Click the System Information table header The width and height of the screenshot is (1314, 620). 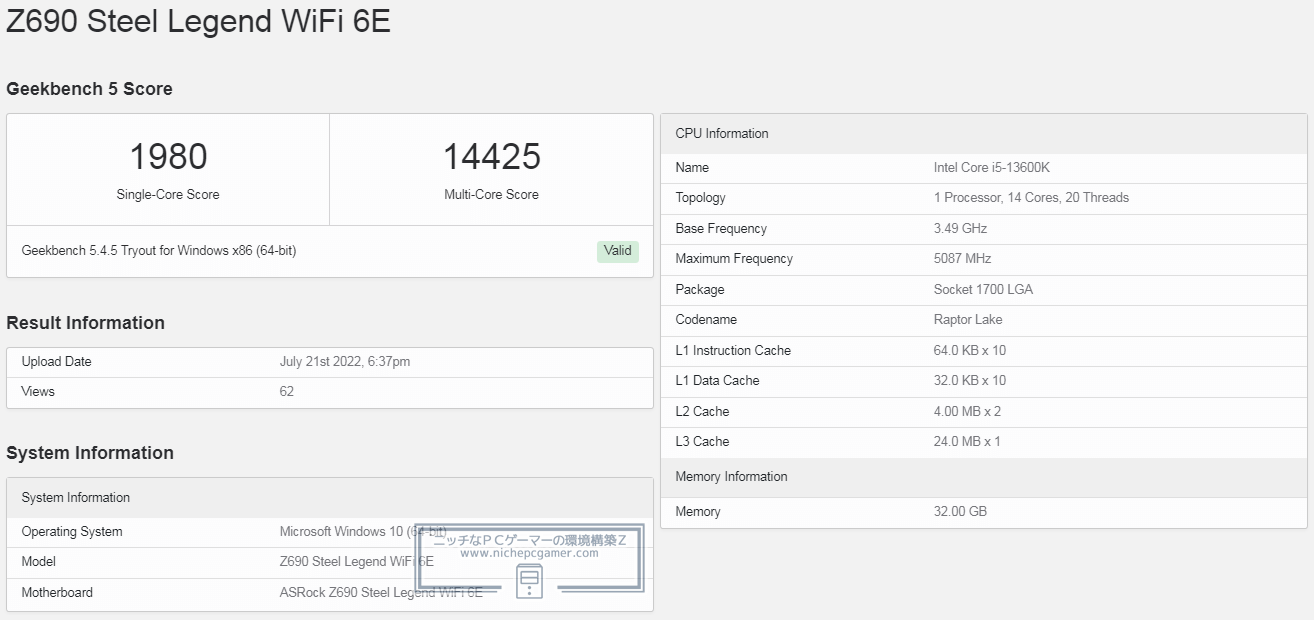(x=330, y=498)
